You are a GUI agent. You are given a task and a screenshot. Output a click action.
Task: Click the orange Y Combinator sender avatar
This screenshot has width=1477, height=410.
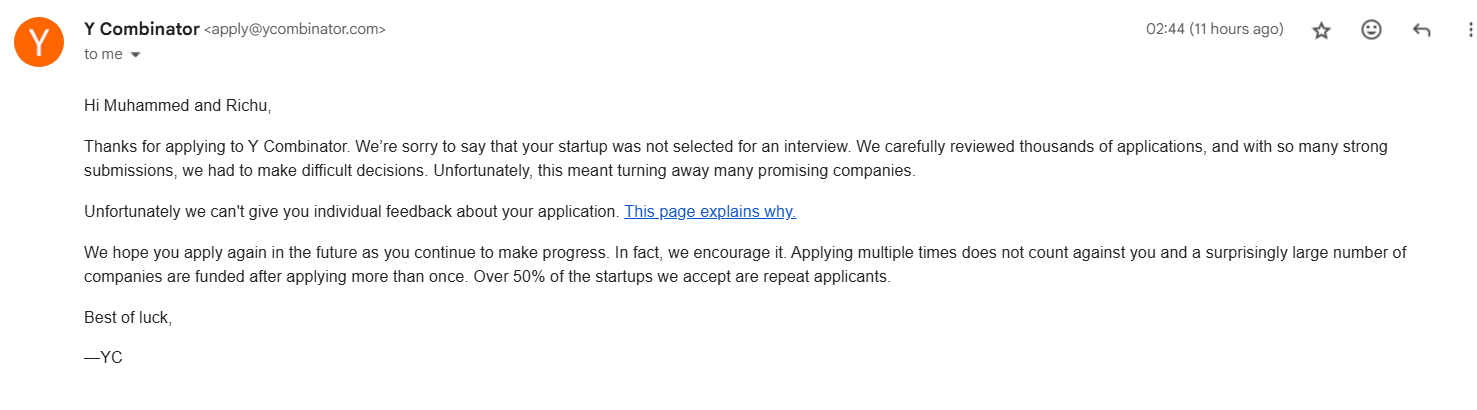(x=39, y=42)
